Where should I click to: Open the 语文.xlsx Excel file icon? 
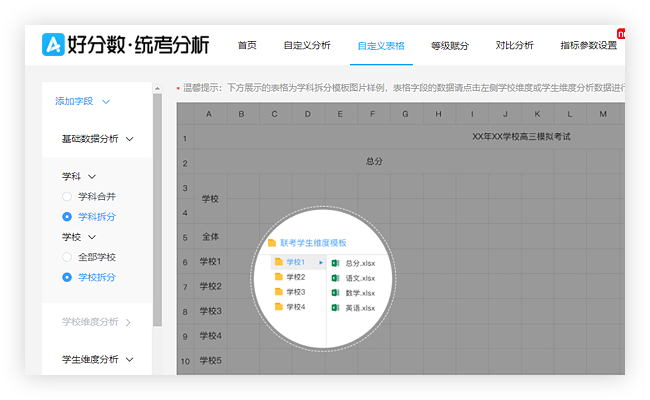click(x=336, y=277)
